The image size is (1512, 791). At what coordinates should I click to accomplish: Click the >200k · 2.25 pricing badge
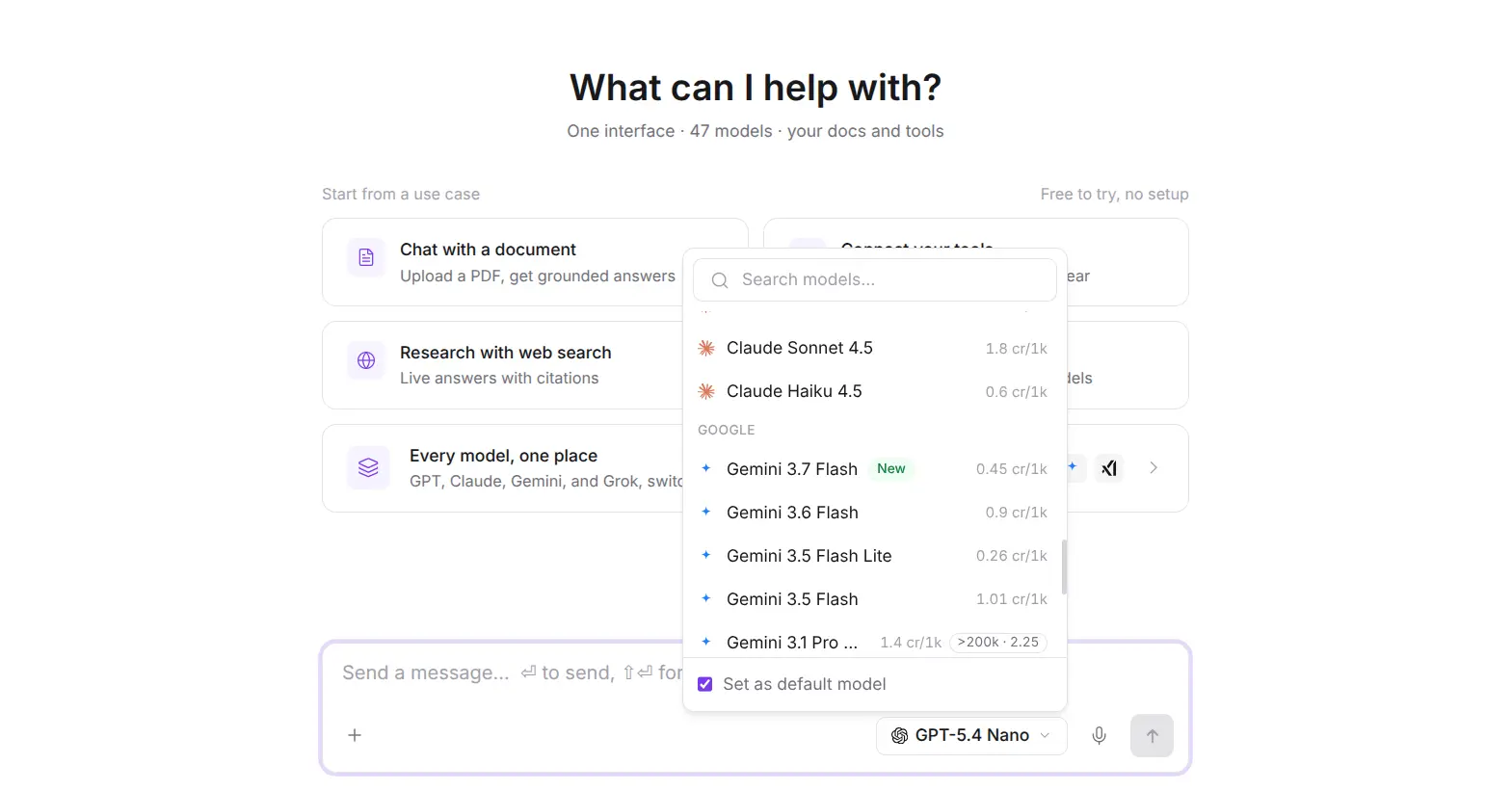pos(998,643)
